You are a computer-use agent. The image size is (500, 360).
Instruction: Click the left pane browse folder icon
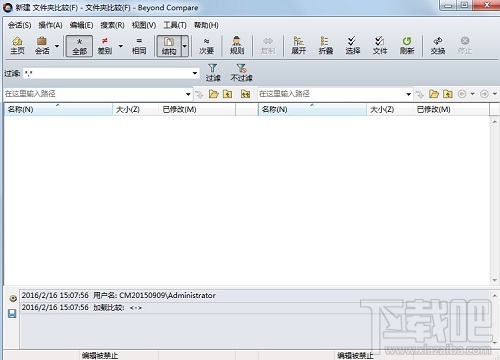[x=213, y=94]
